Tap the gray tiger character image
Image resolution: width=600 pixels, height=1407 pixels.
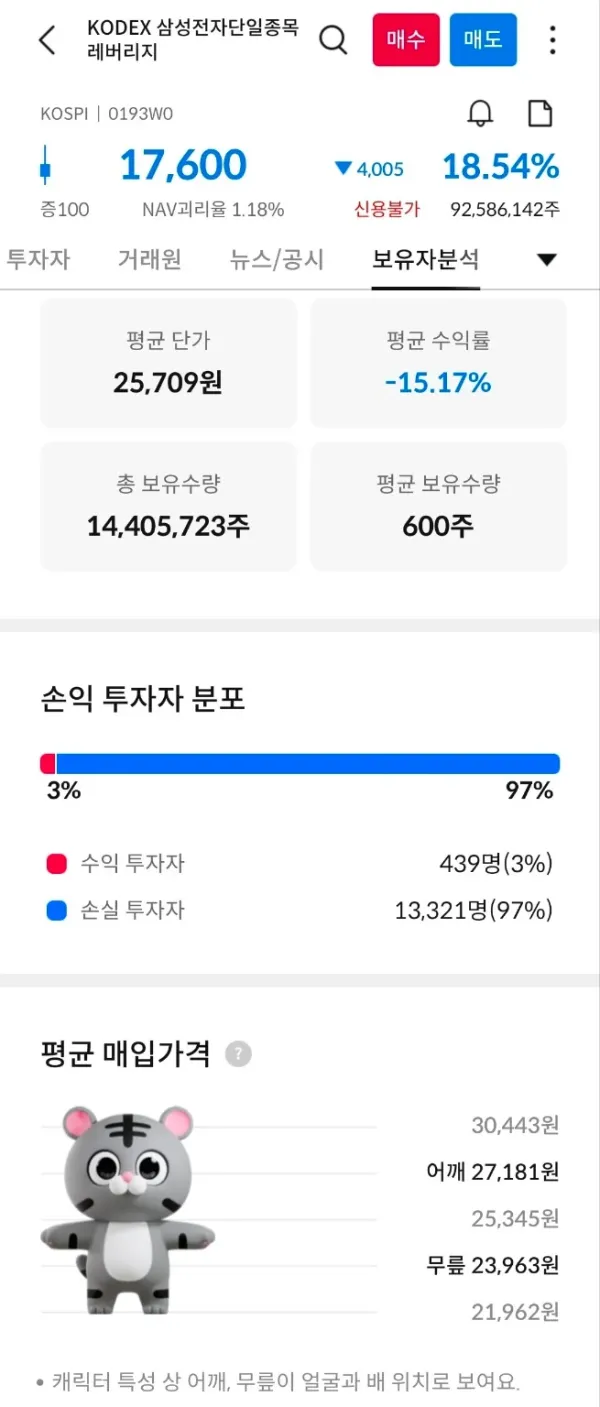pyautogui.click(x=128, y=1209)
